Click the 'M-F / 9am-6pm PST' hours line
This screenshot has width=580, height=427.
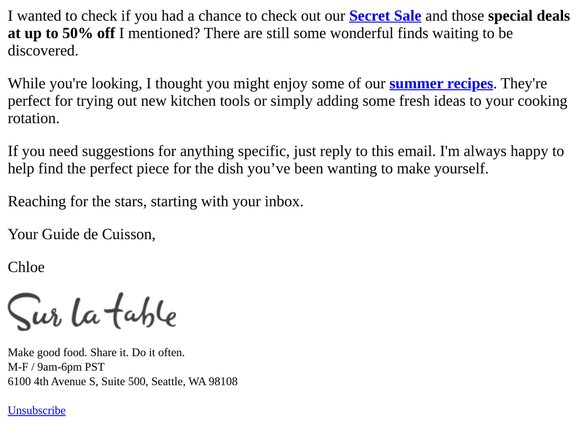[x=56, y=367]
